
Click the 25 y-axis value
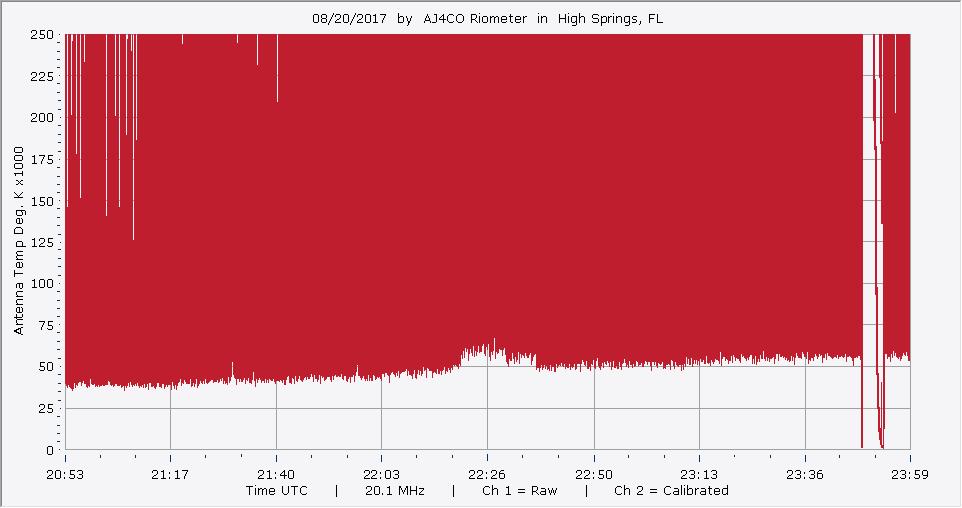(46, 409)
